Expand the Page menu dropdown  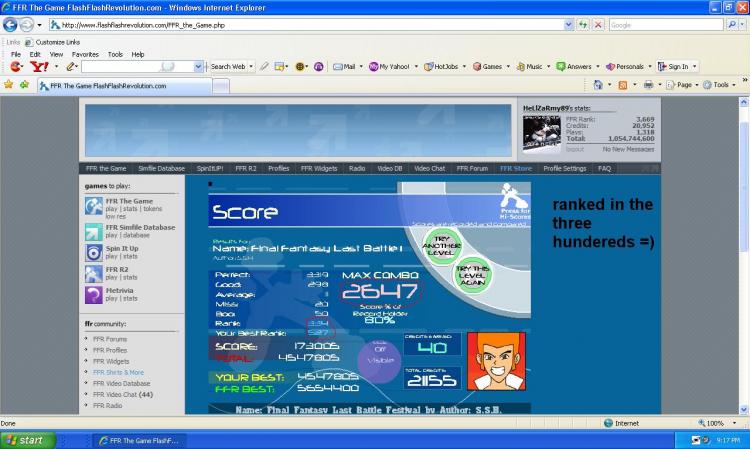pos(697,85)
